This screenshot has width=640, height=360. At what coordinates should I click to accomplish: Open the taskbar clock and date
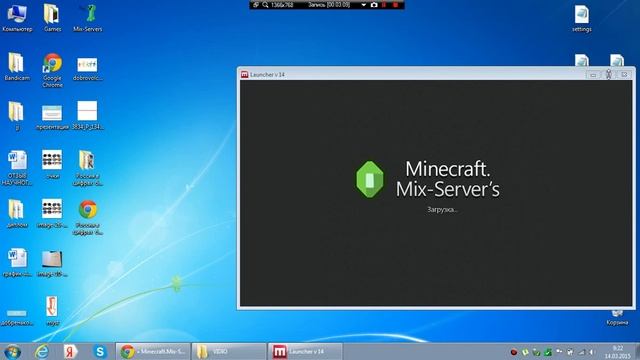pos(618,352)
